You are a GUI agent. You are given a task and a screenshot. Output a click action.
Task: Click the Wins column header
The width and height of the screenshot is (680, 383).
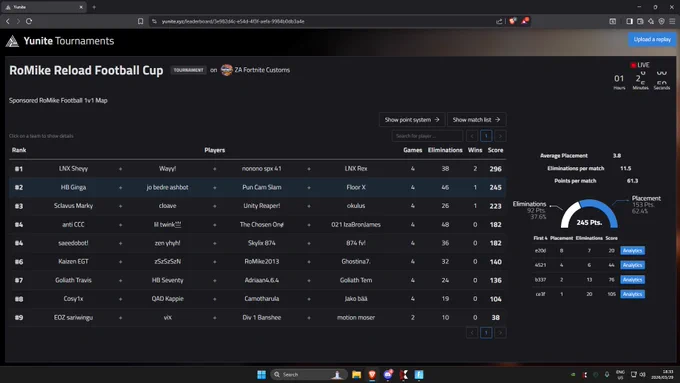pos(475,150)
